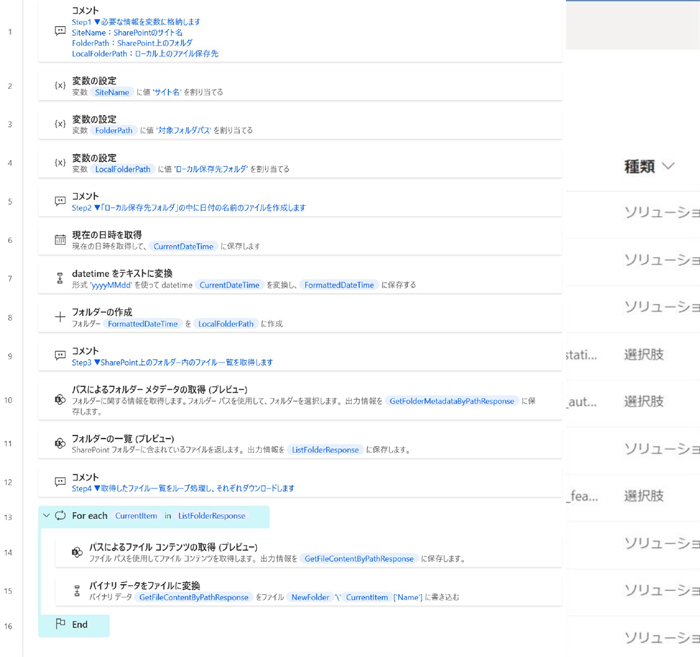Click the SharePoint icon for フォルダーの一覧
This screenshot has height=657, width=700.
coord(60,444)
